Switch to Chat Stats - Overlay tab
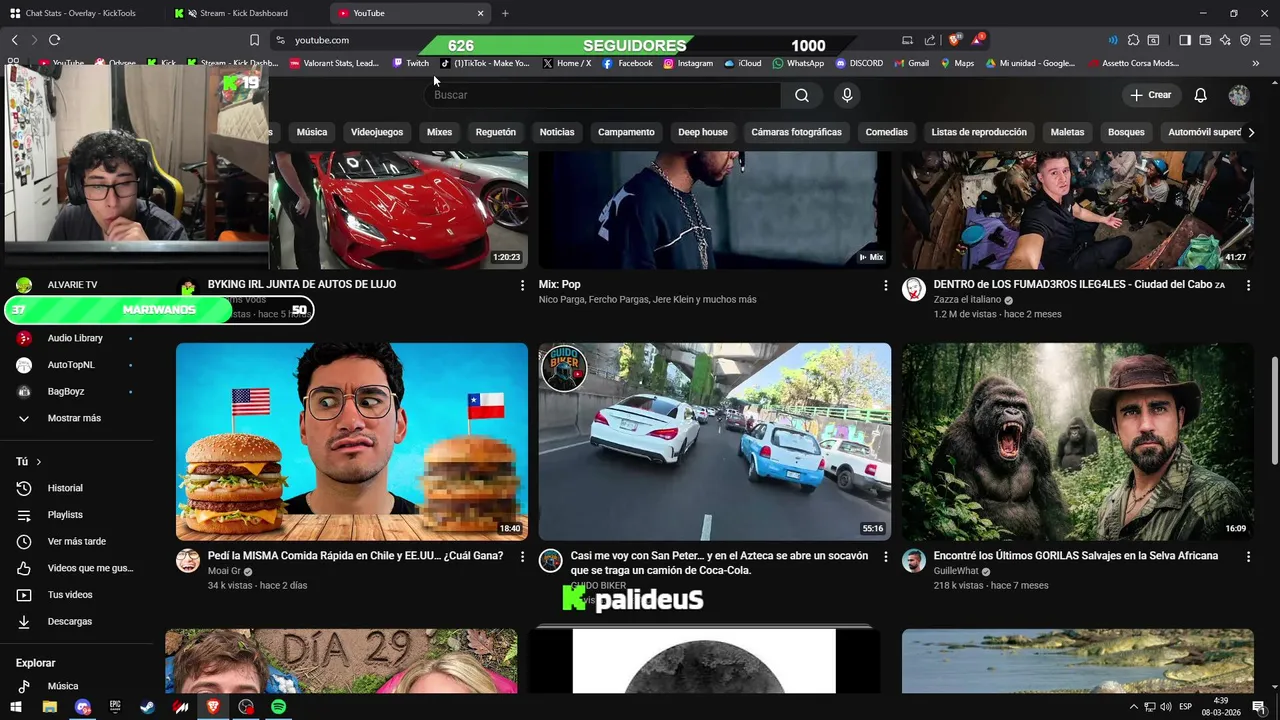 click(82, 13)
